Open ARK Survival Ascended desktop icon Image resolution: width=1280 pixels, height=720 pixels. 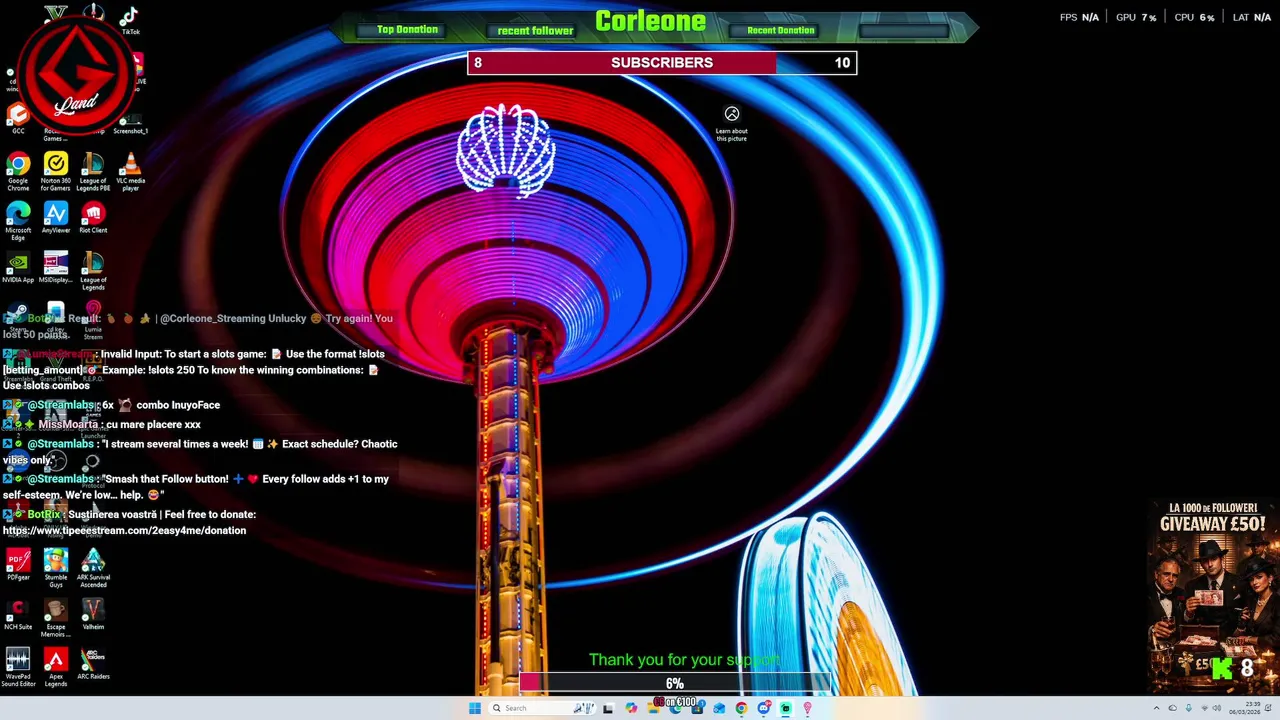click(93, 569)
